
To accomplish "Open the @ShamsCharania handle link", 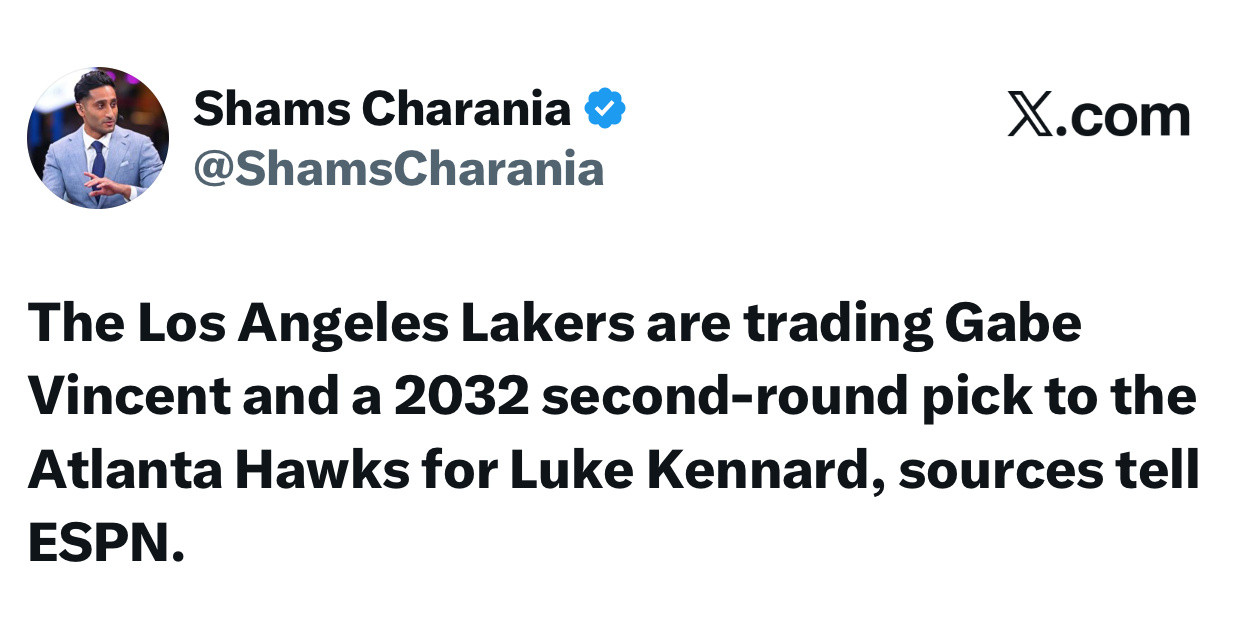I will (x=398, y=169).
